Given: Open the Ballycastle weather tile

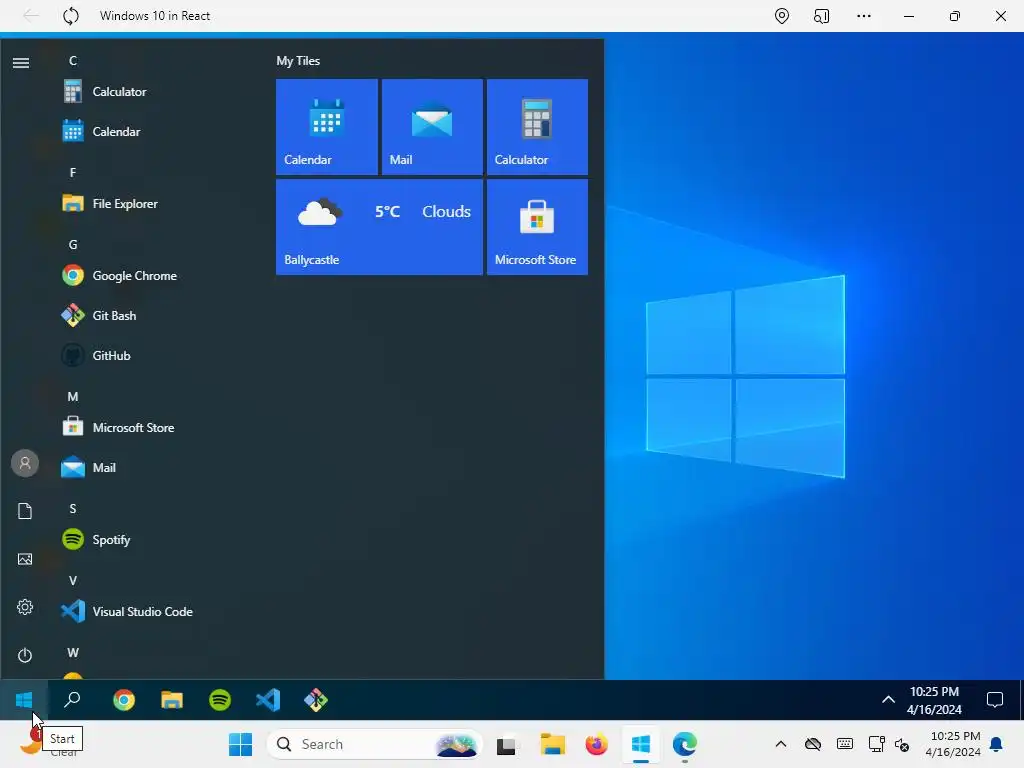Looking at the screenshot, I should coord(379,227).
